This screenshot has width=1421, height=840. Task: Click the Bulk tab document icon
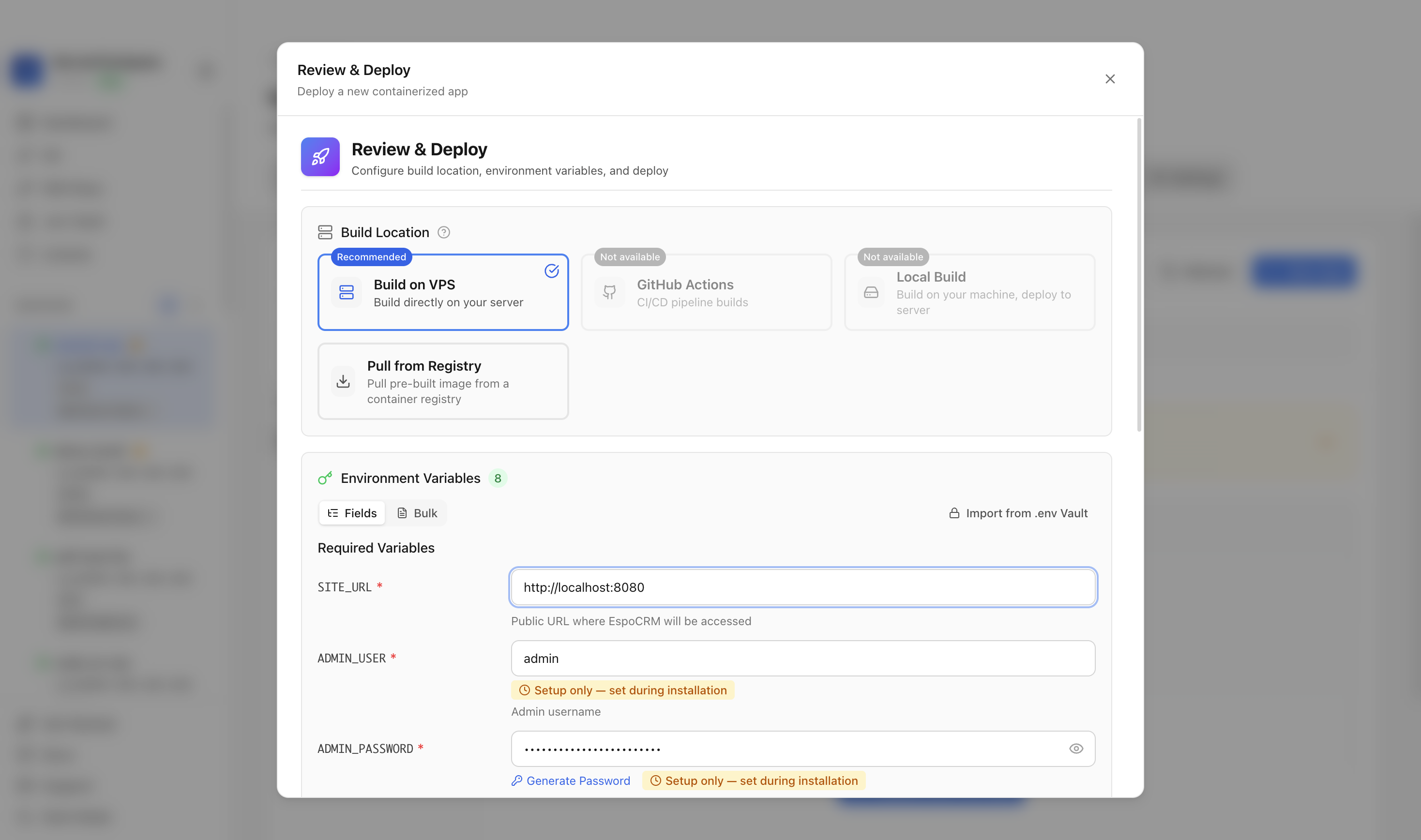pyautogui.click(x=402, y=513)
